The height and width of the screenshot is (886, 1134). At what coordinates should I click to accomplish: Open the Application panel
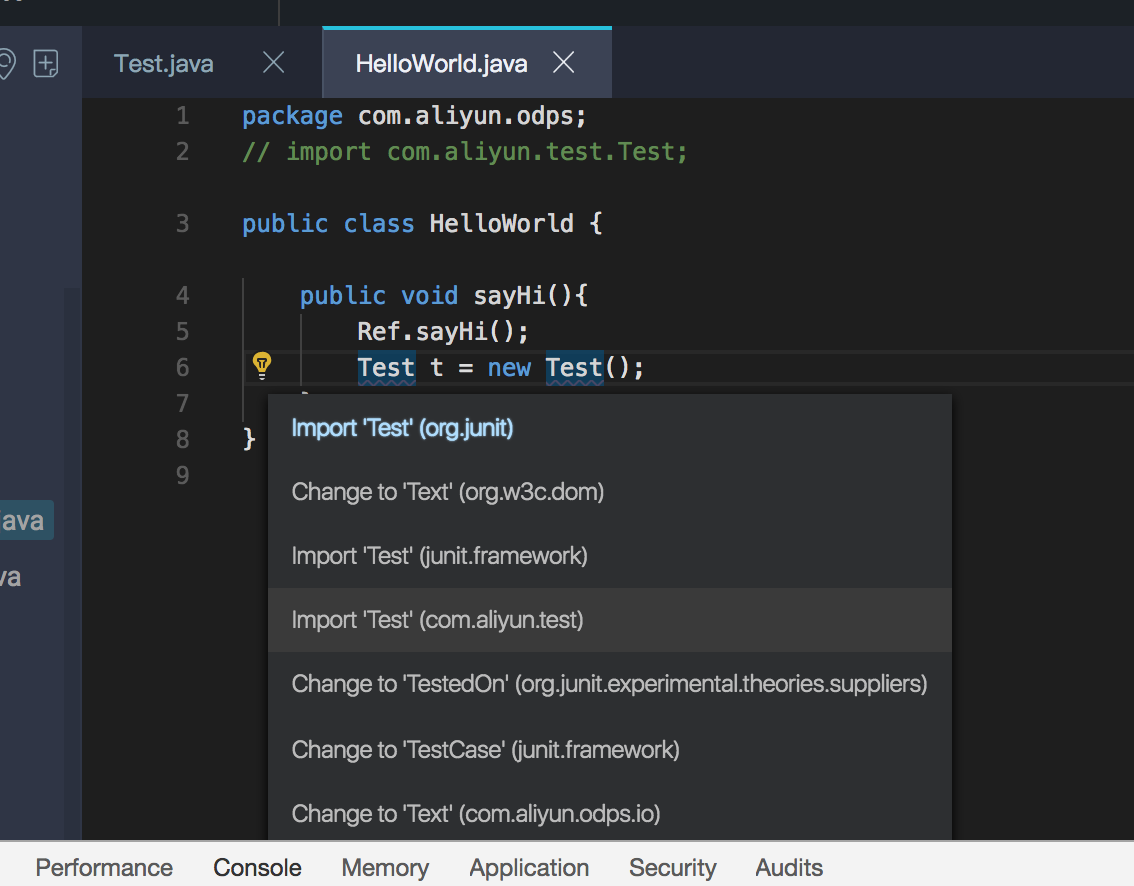pyautogui.click(x=529, y=867)
